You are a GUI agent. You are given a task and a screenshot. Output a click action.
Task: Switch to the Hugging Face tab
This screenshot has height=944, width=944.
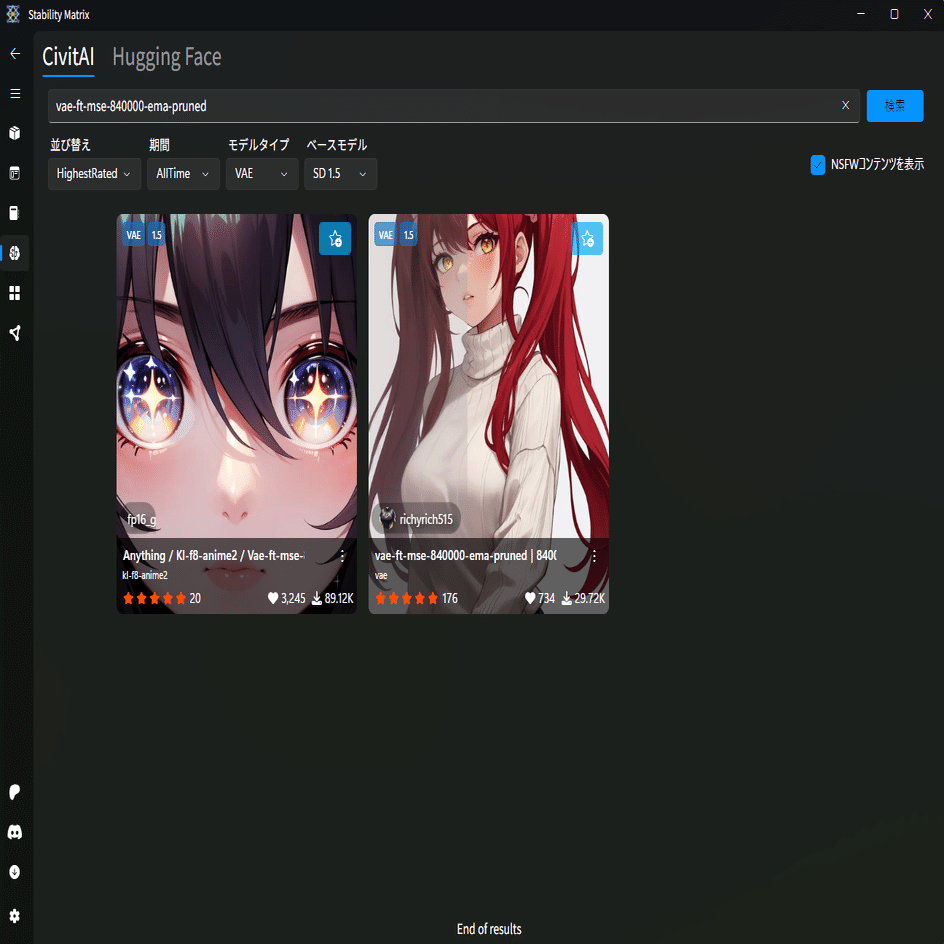[x=167, y=57]
